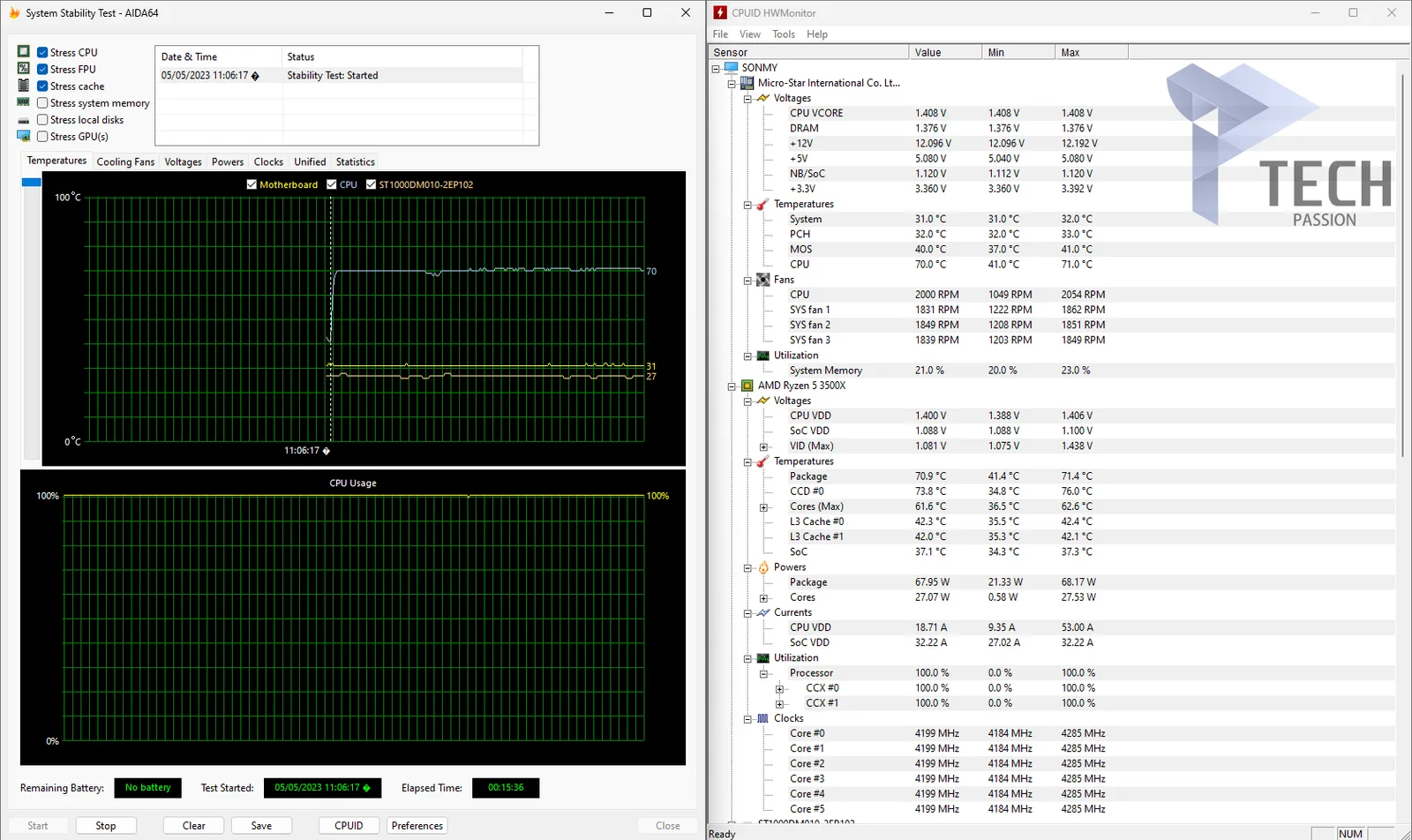Uncheck the Stress CPU checkbox
The width and height of the screenshot is (1412, 840).
[x=42, y=52]
